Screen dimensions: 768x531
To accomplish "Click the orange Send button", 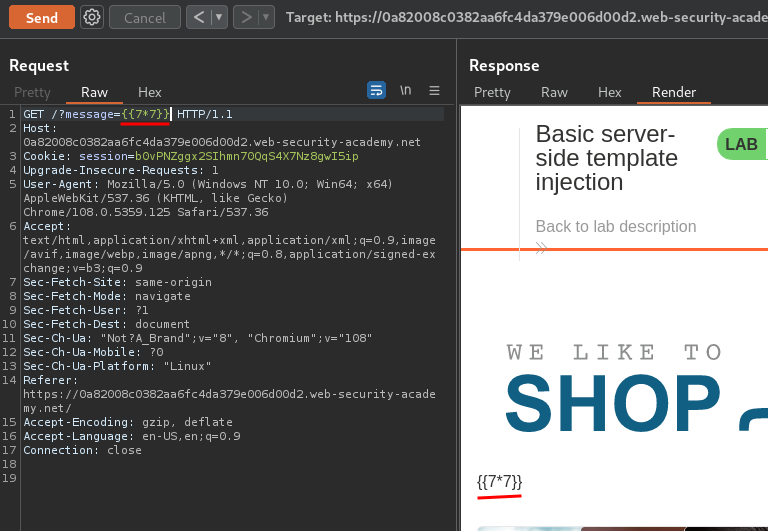I will pyautogui.click(x=42, y=18).
